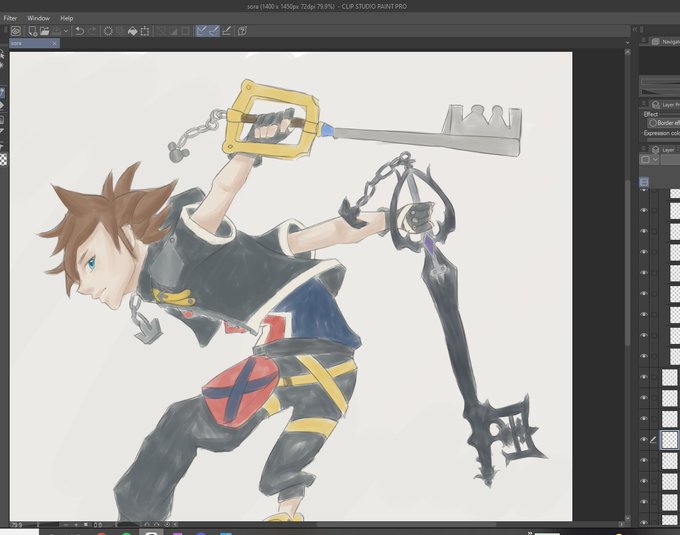Click the highlighted layer command icon
Image resolution: width=680 pixels, height=535 pixels.
[644, 182]
